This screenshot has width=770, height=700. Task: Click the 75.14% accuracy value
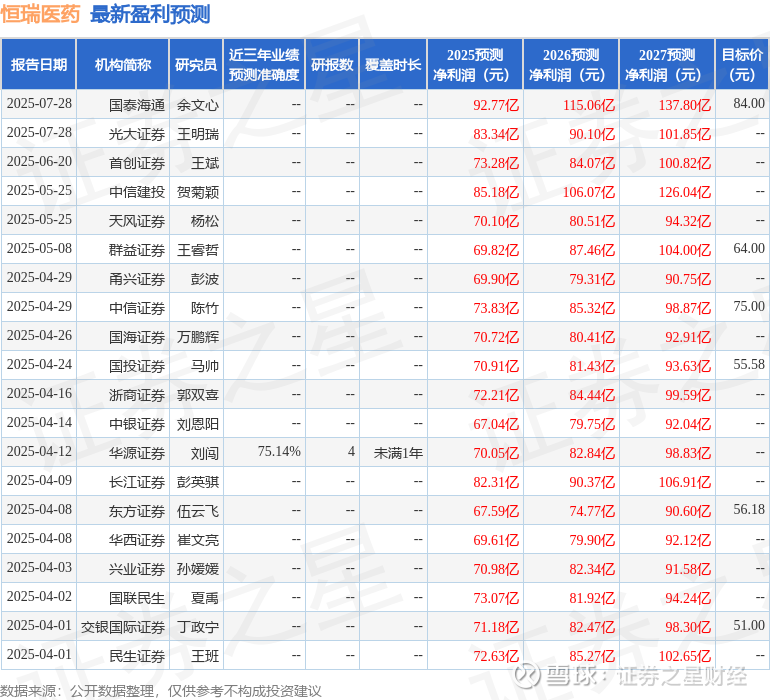pos(279,451)
